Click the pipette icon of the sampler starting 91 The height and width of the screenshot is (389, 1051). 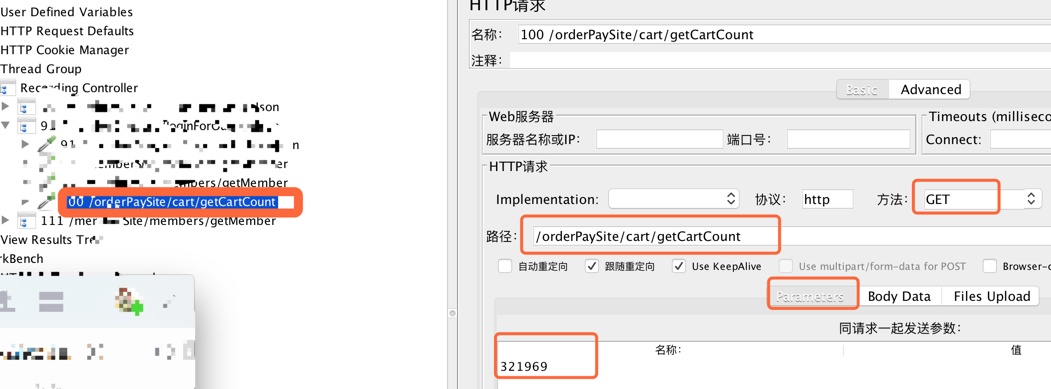pos(46,144)
